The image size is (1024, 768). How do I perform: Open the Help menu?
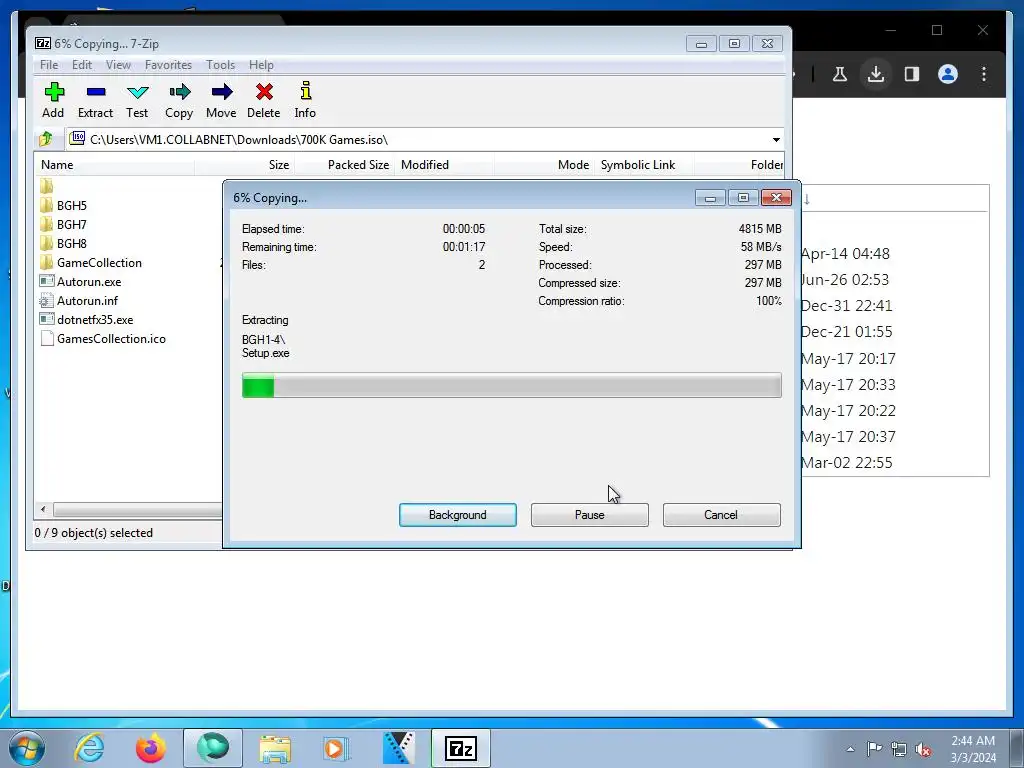(261, 65)
